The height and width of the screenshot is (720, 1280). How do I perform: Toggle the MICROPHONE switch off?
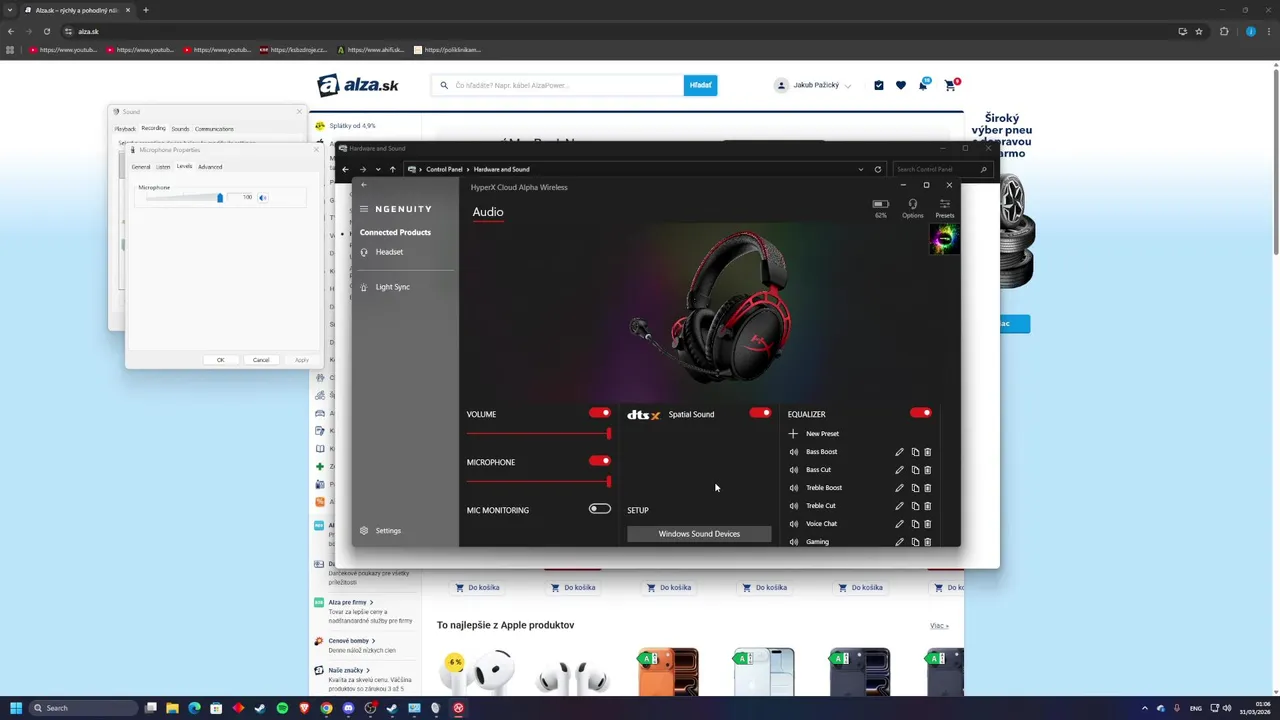point(600,460)
